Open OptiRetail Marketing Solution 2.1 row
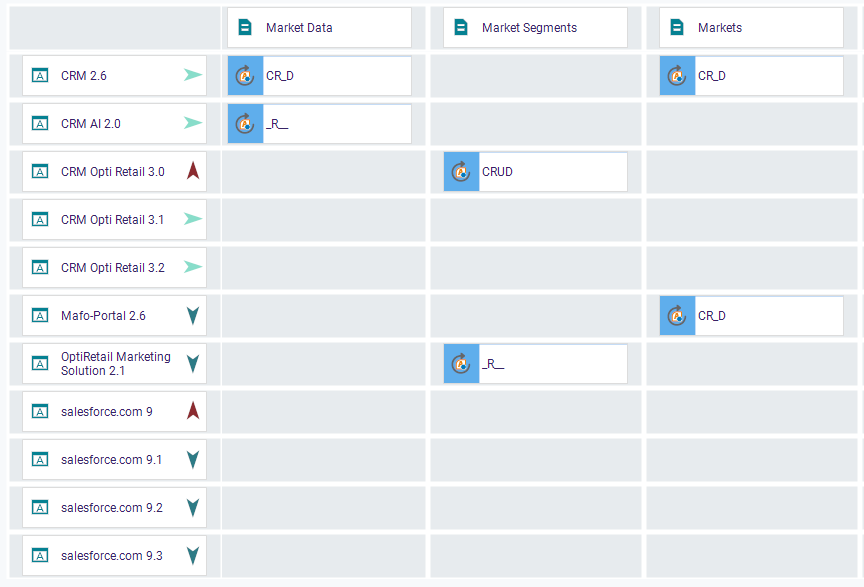864x587 pixels. pos(115,364)
